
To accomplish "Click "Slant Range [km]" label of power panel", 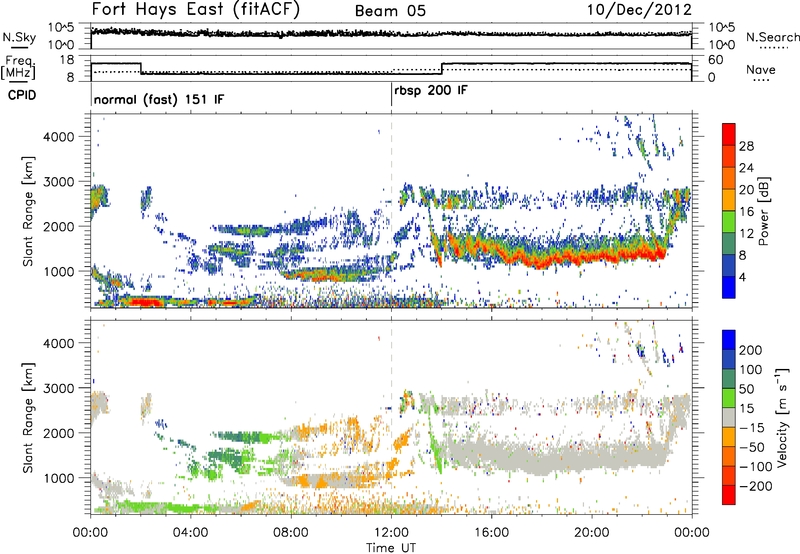I will (28, 211).
